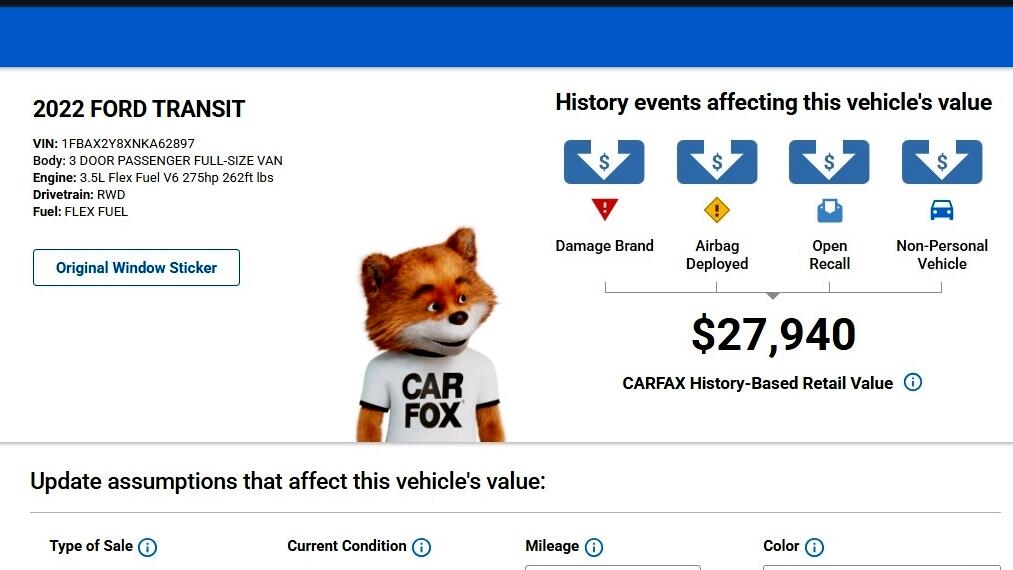Click the dollar arrow above Non-Personal Vehicle

pos(942,162)
